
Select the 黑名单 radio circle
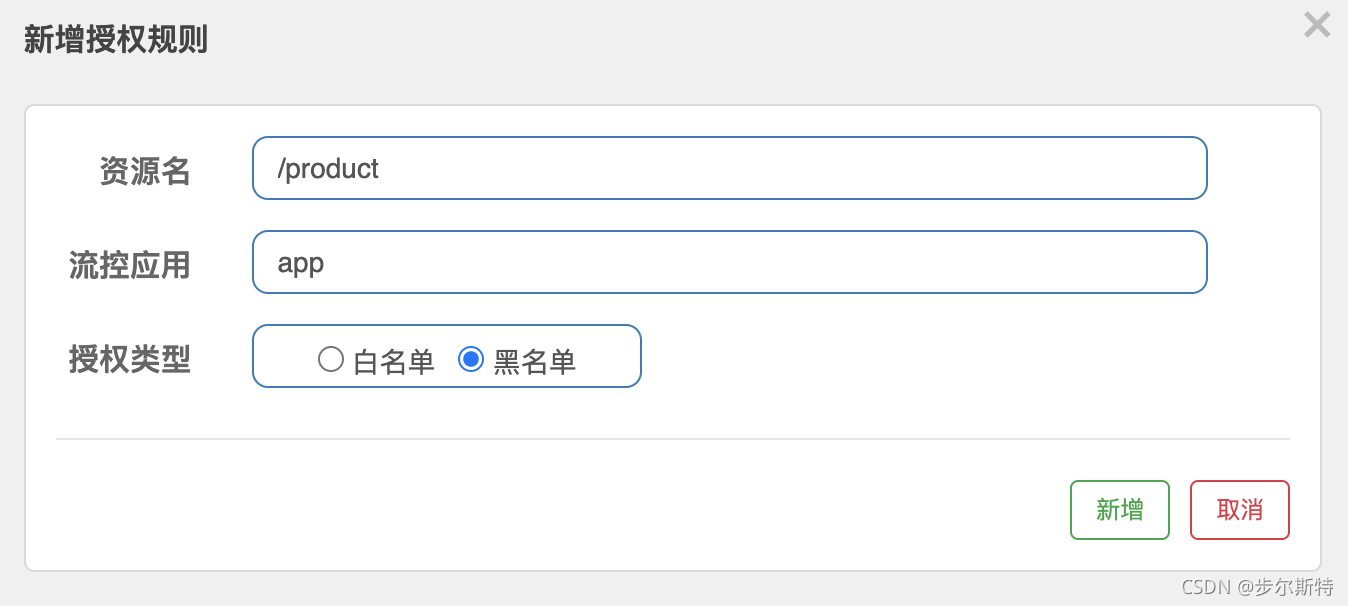pos(471,359)
